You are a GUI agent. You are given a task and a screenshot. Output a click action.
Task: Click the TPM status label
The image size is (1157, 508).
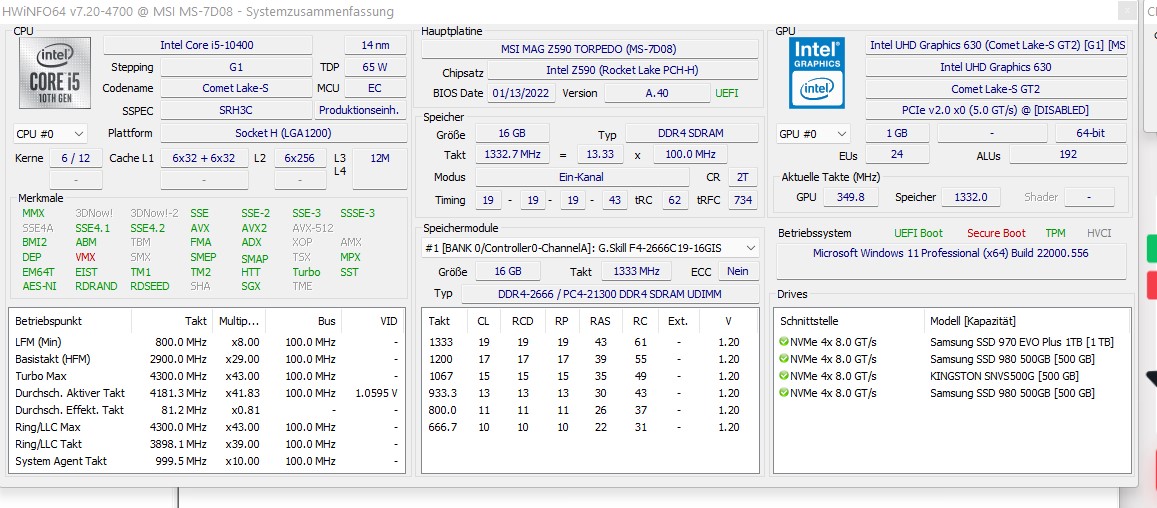[x=1055, y=233]
